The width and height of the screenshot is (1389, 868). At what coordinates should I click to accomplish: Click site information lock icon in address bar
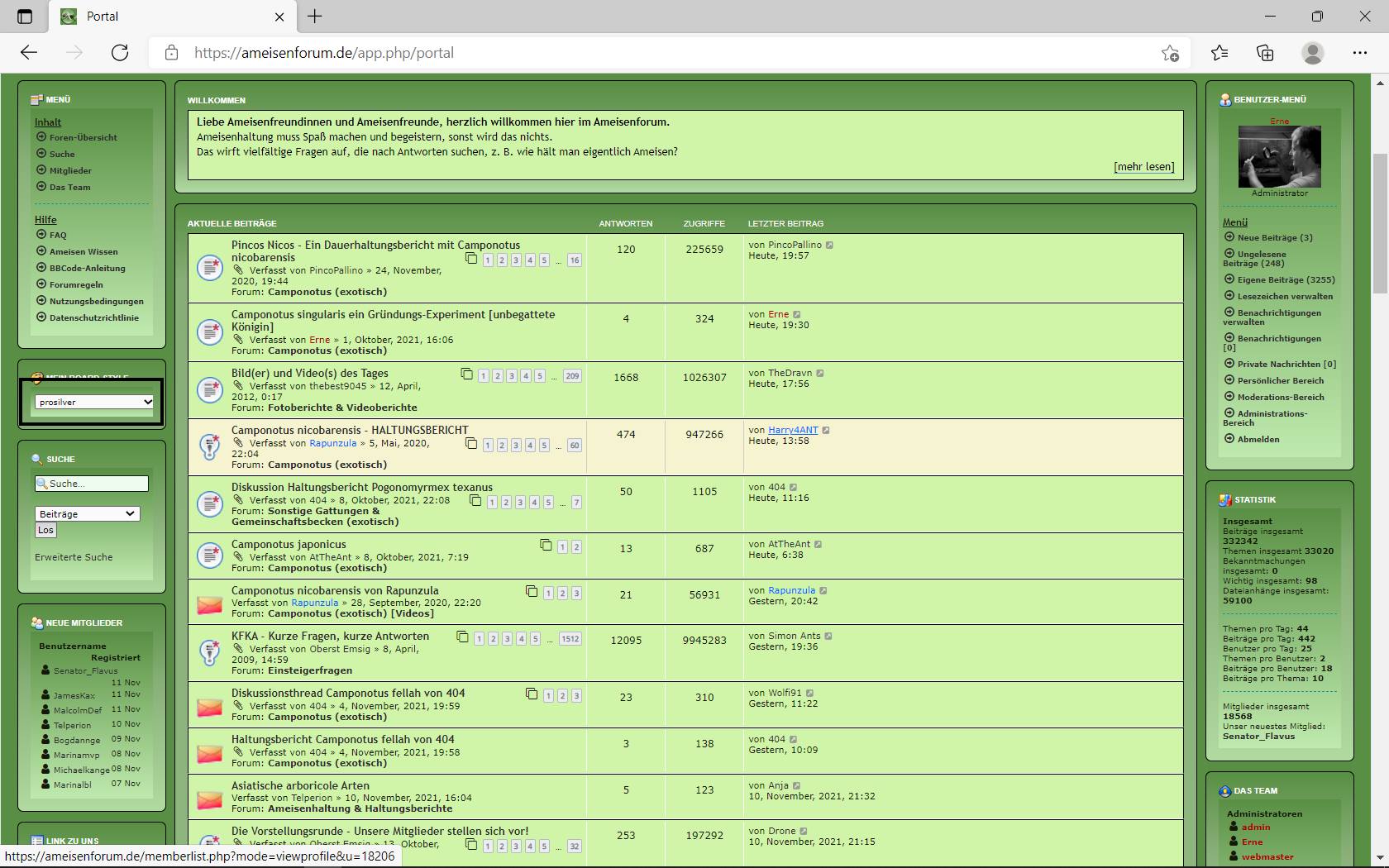(171, 53)
